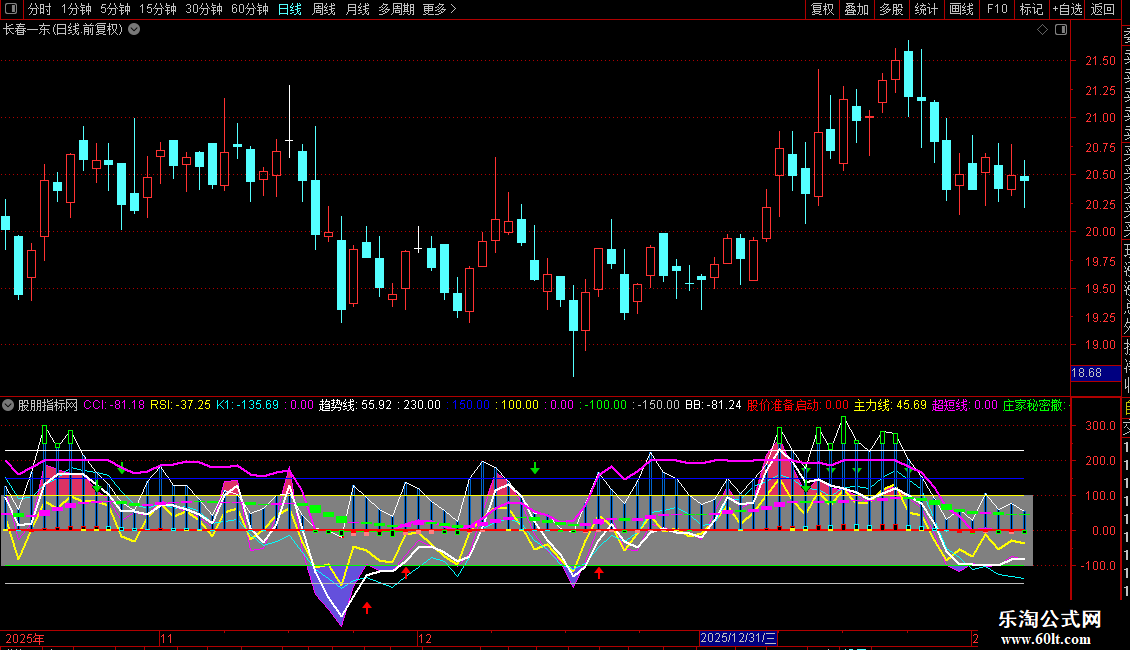Click the 返回 back button
This screenshot has width=1130, height=650.
pyautogui.click(x=1103, y=9)
